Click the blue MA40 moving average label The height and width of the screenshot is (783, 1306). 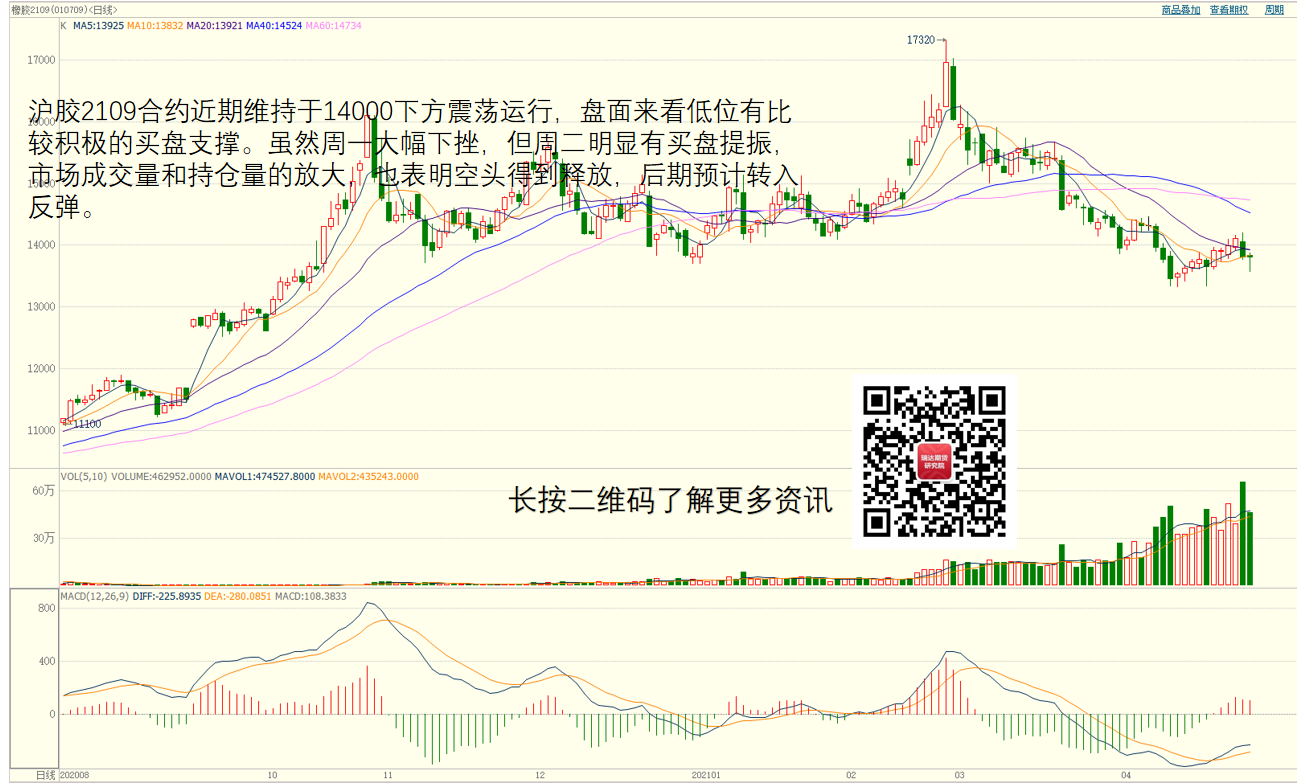274,26
